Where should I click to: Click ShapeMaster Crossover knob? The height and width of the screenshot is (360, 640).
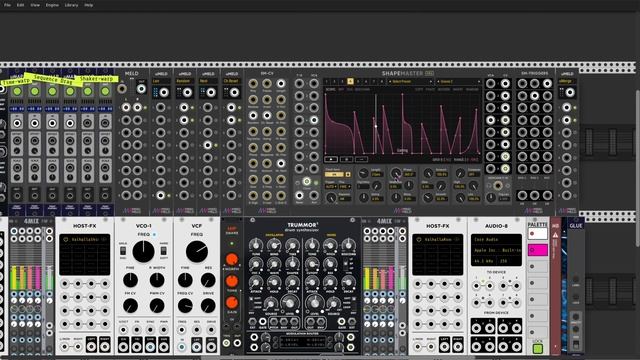pos(460,173)
